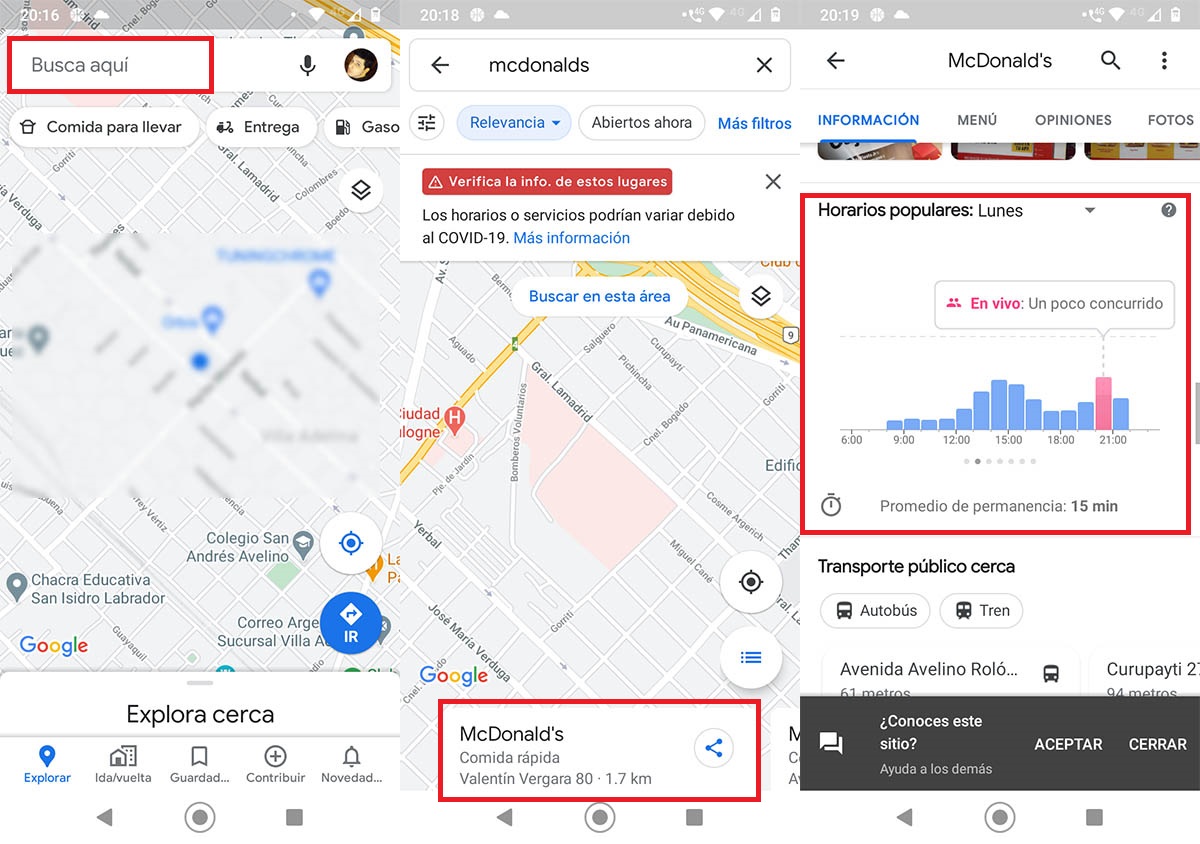This screenshot has width=1200, height=844.
Task: Switch to the 'OPINIONES' tab
Action: pyautogui.click(x=1073, y=120)
